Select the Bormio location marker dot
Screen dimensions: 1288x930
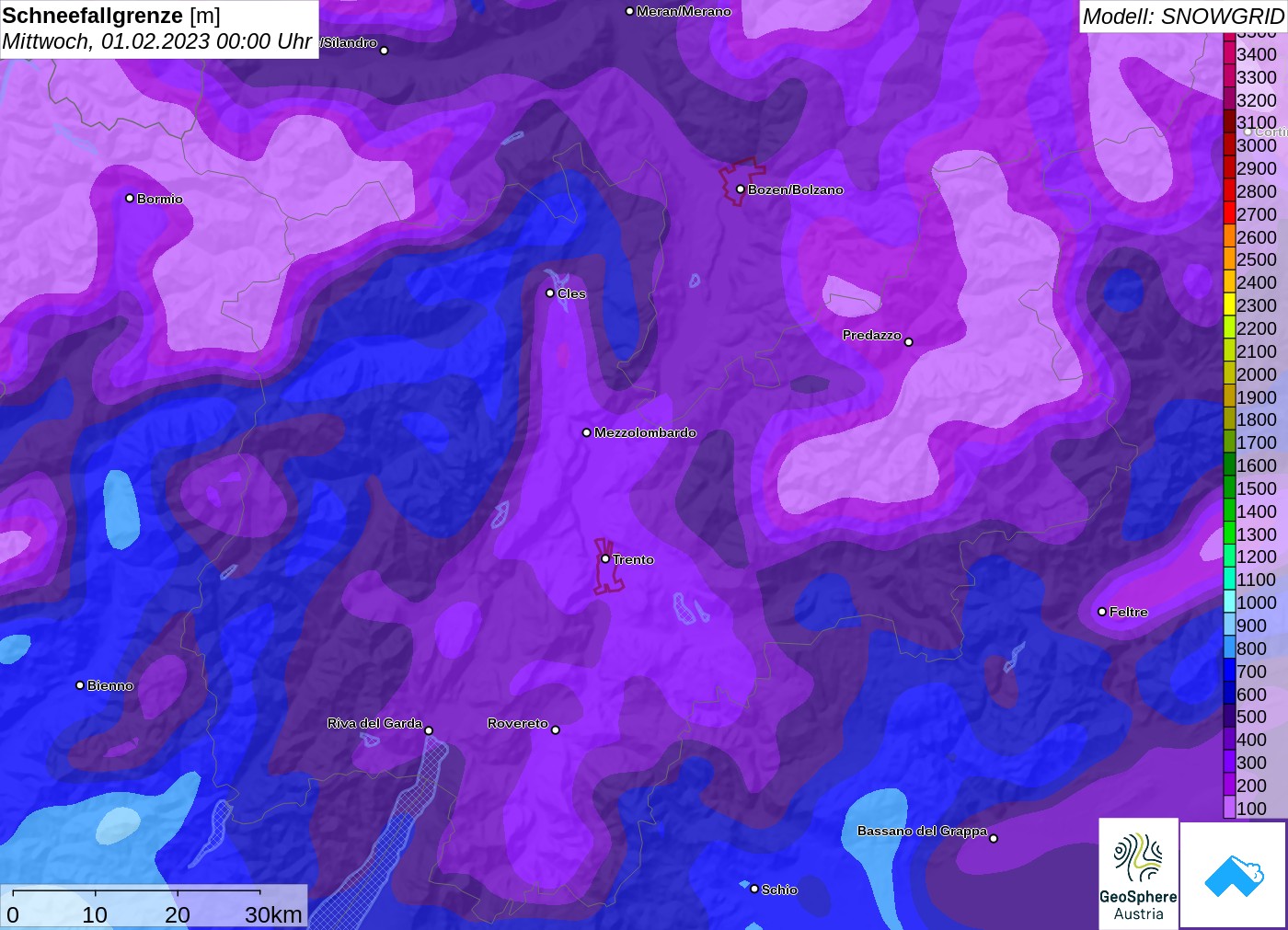coord(130,198)
